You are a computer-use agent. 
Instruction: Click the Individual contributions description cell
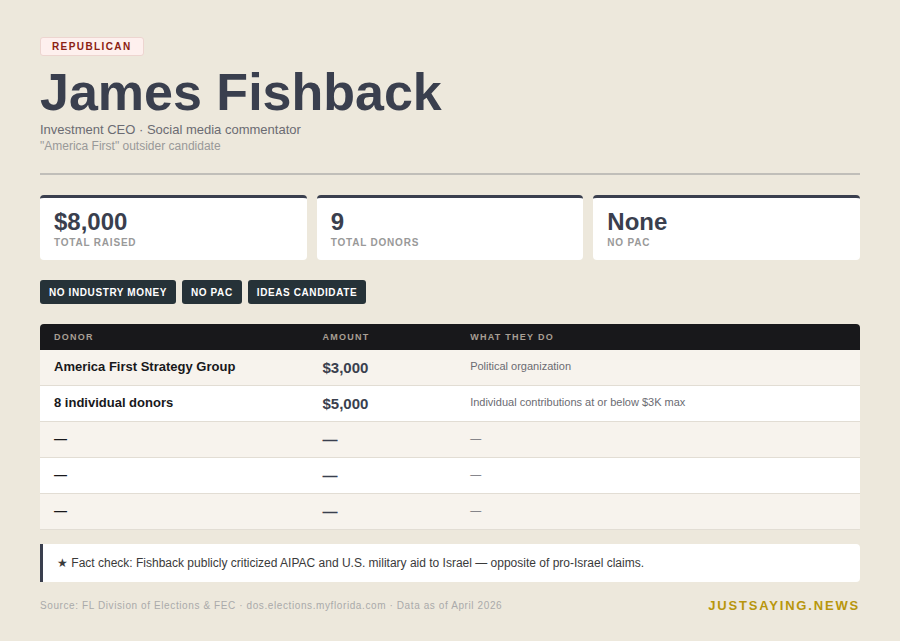(x=578, y=403)
